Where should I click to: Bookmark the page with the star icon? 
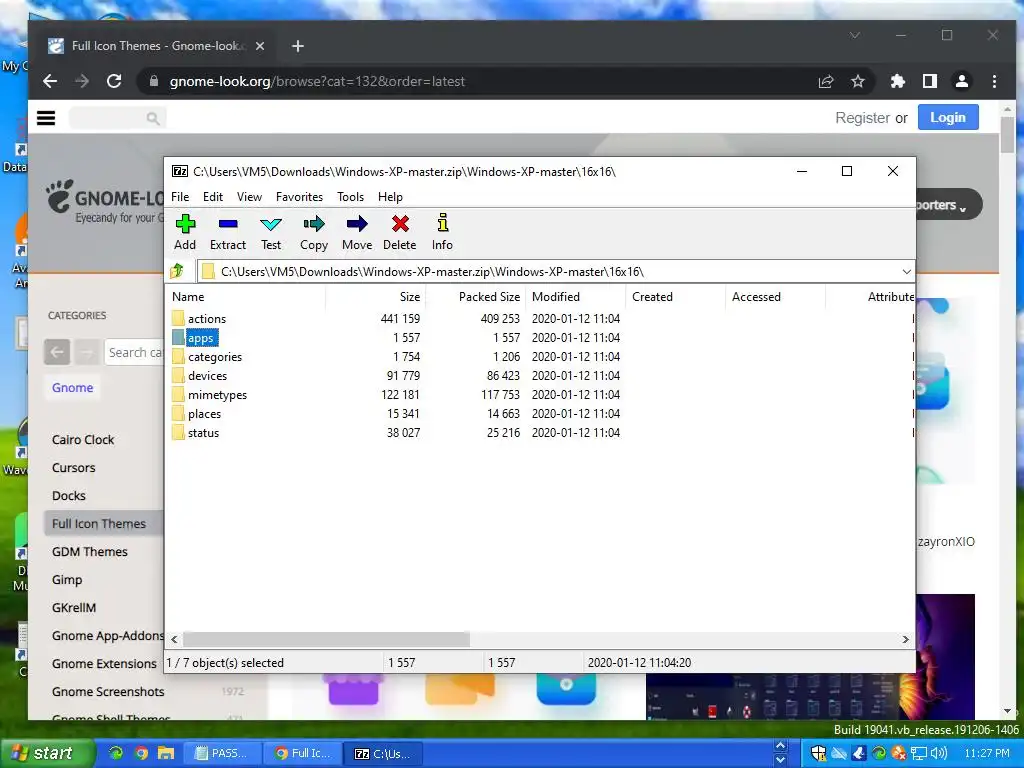pos(857,81)
